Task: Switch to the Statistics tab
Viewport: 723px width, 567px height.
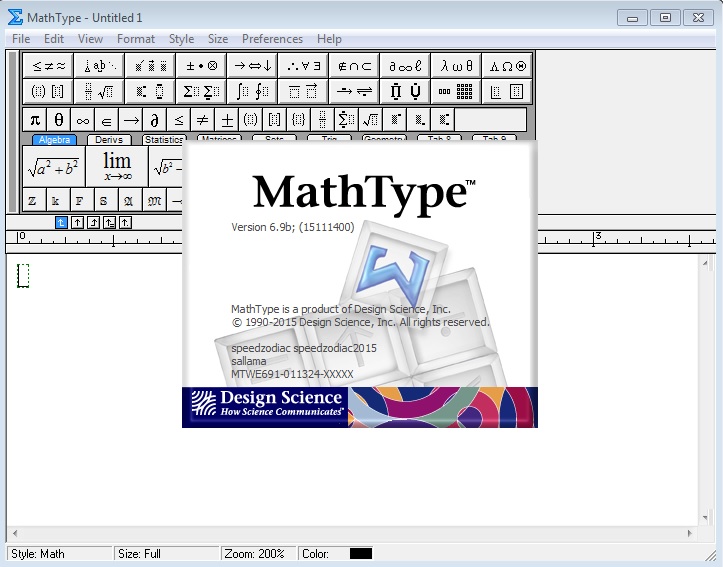Action: (164, 140)
